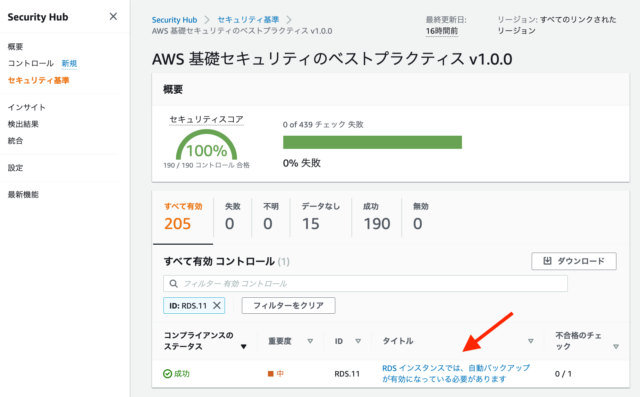
Task: Open the RDS インスタンス自動バックアップ control link
Action: coord(456,373)
